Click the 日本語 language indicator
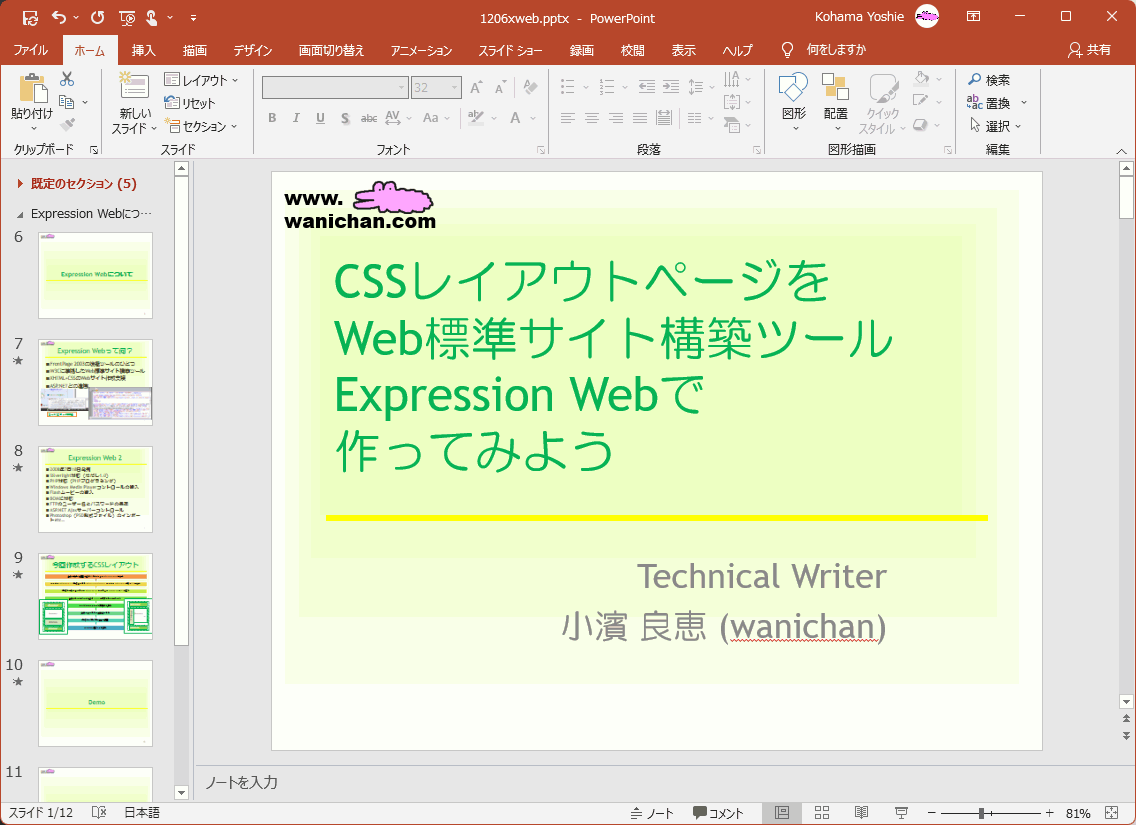The height and width of the screenshot is (825, 1136). click(x=142, y=813)
